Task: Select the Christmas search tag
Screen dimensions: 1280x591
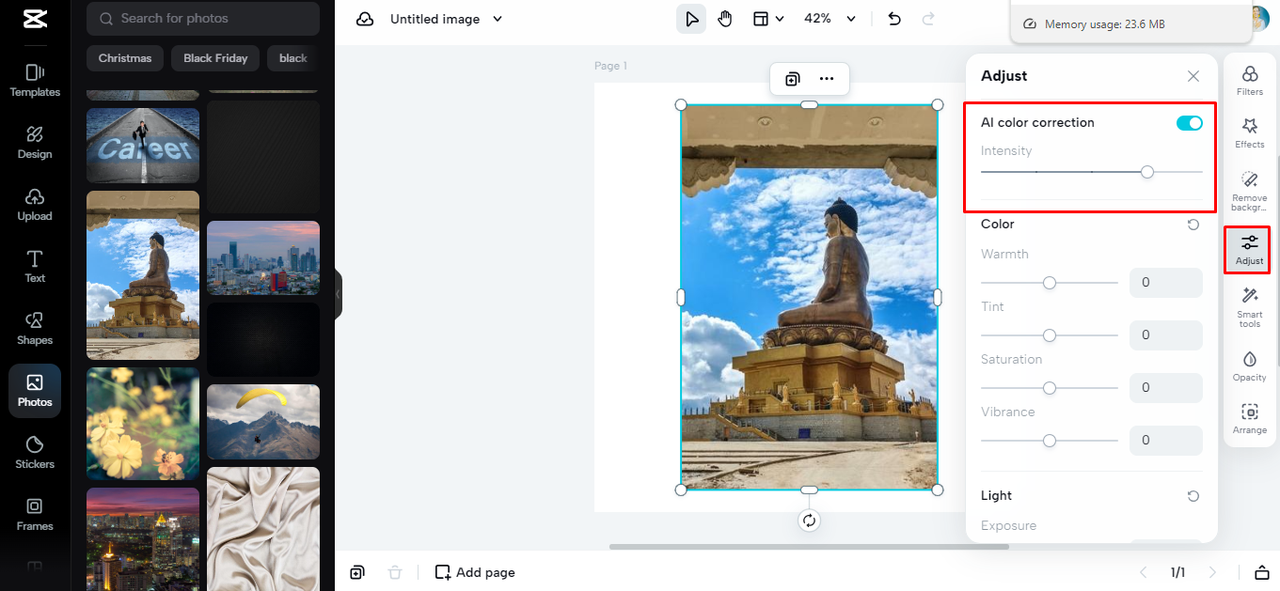Action: coord(125,58)
